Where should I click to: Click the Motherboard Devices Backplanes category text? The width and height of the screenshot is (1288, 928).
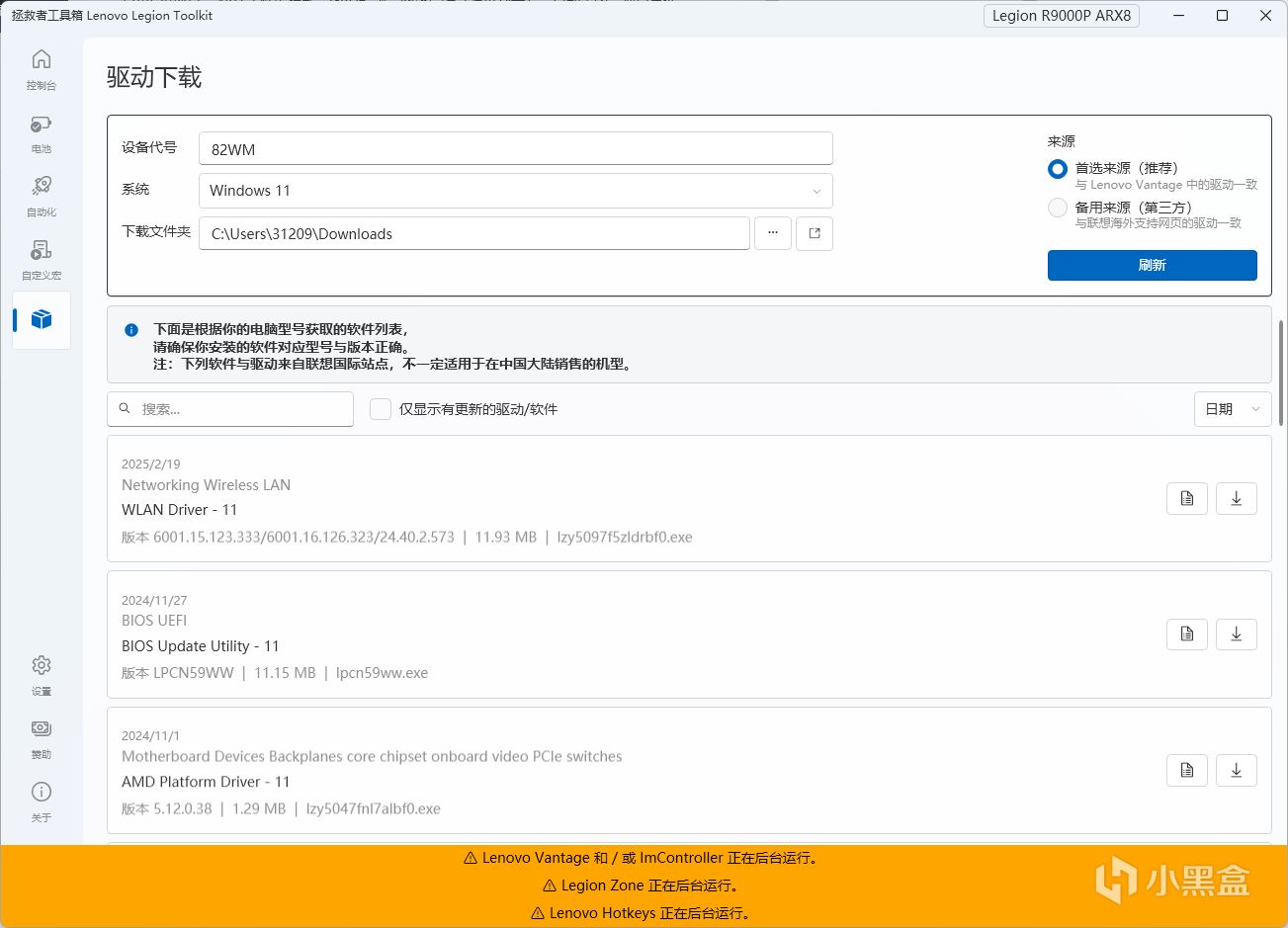(x=372, y=757)
